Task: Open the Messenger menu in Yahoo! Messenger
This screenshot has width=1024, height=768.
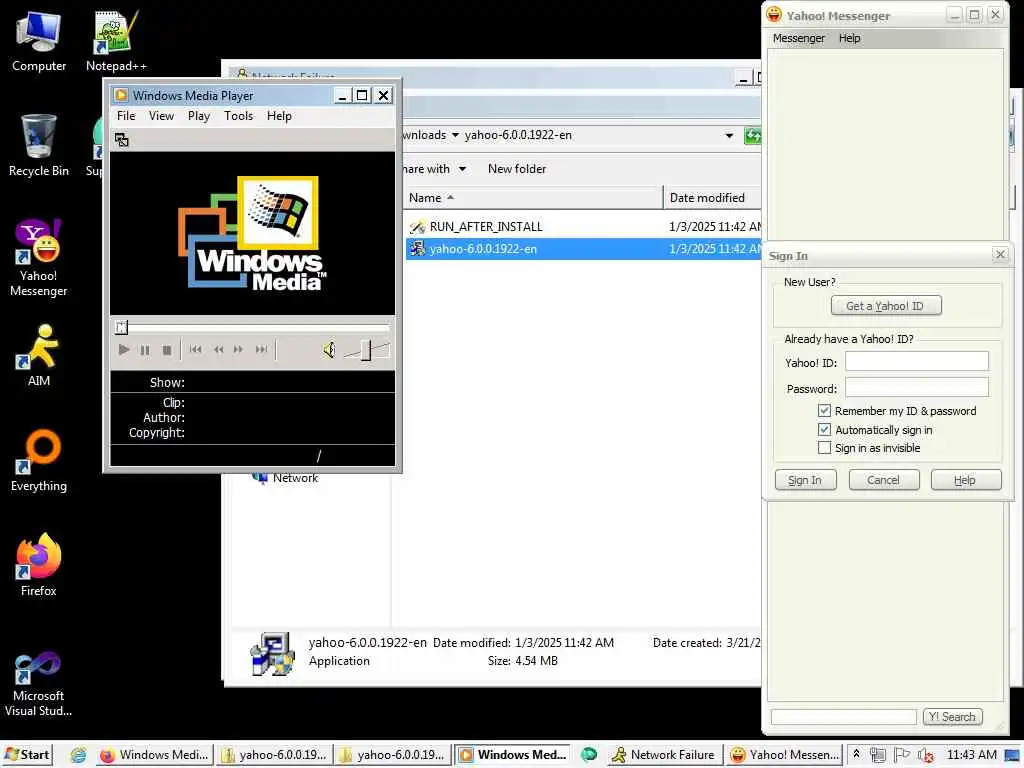Action: (x=799, y=38)
